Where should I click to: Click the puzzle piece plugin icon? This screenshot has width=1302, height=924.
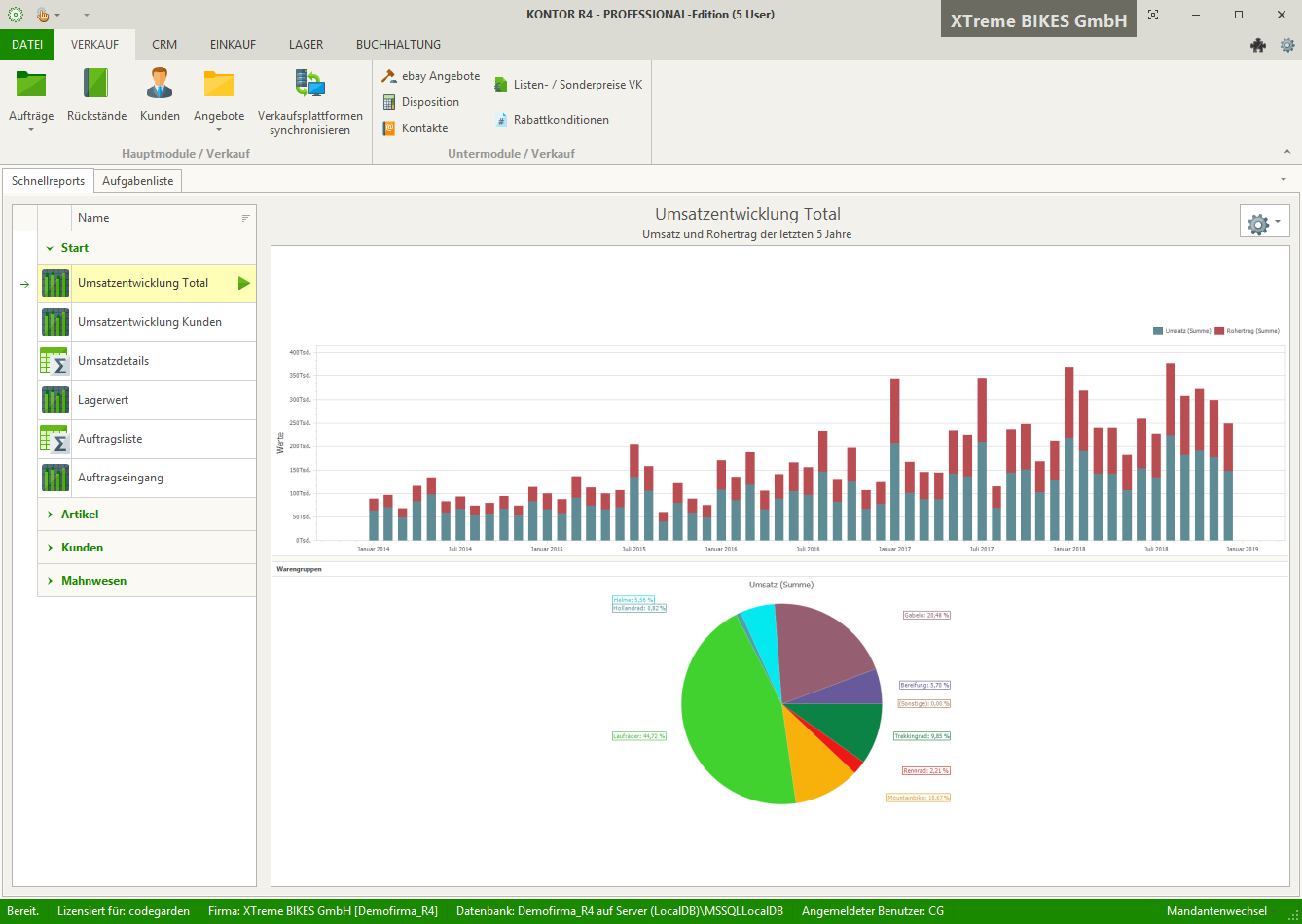click(x=1258, y=45)
